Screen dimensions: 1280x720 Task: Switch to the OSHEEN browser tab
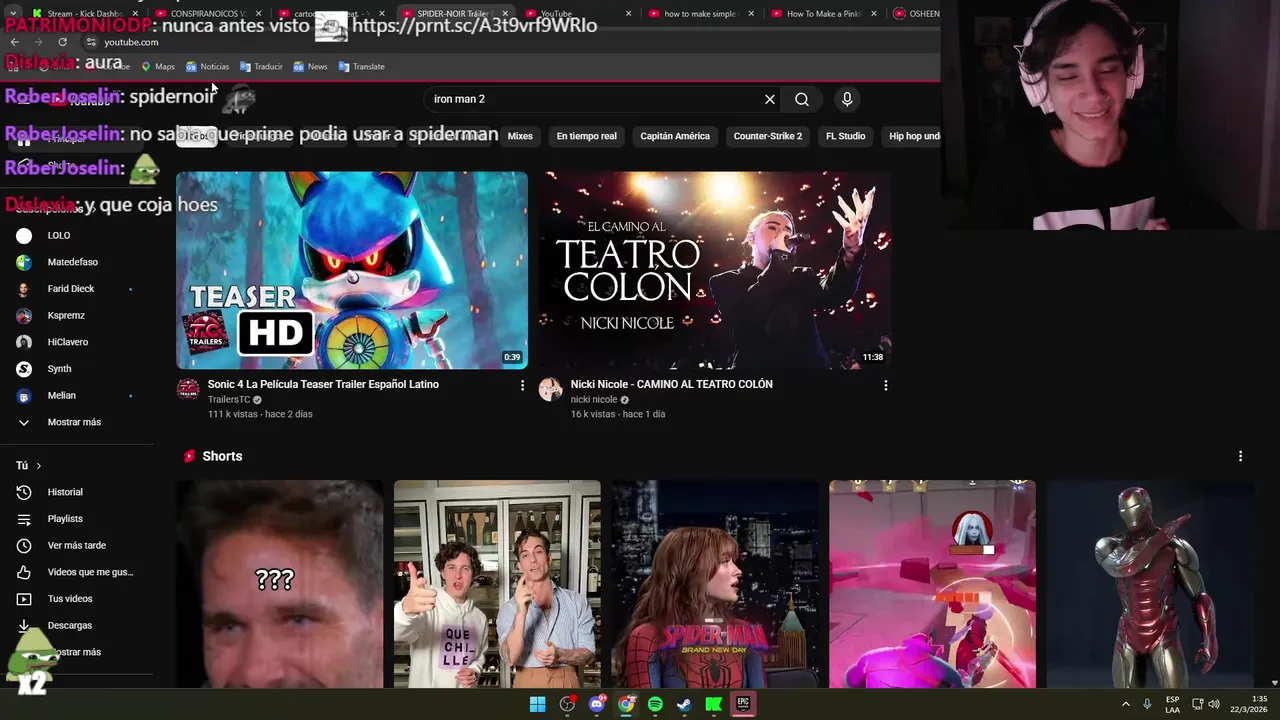[915, 14]
